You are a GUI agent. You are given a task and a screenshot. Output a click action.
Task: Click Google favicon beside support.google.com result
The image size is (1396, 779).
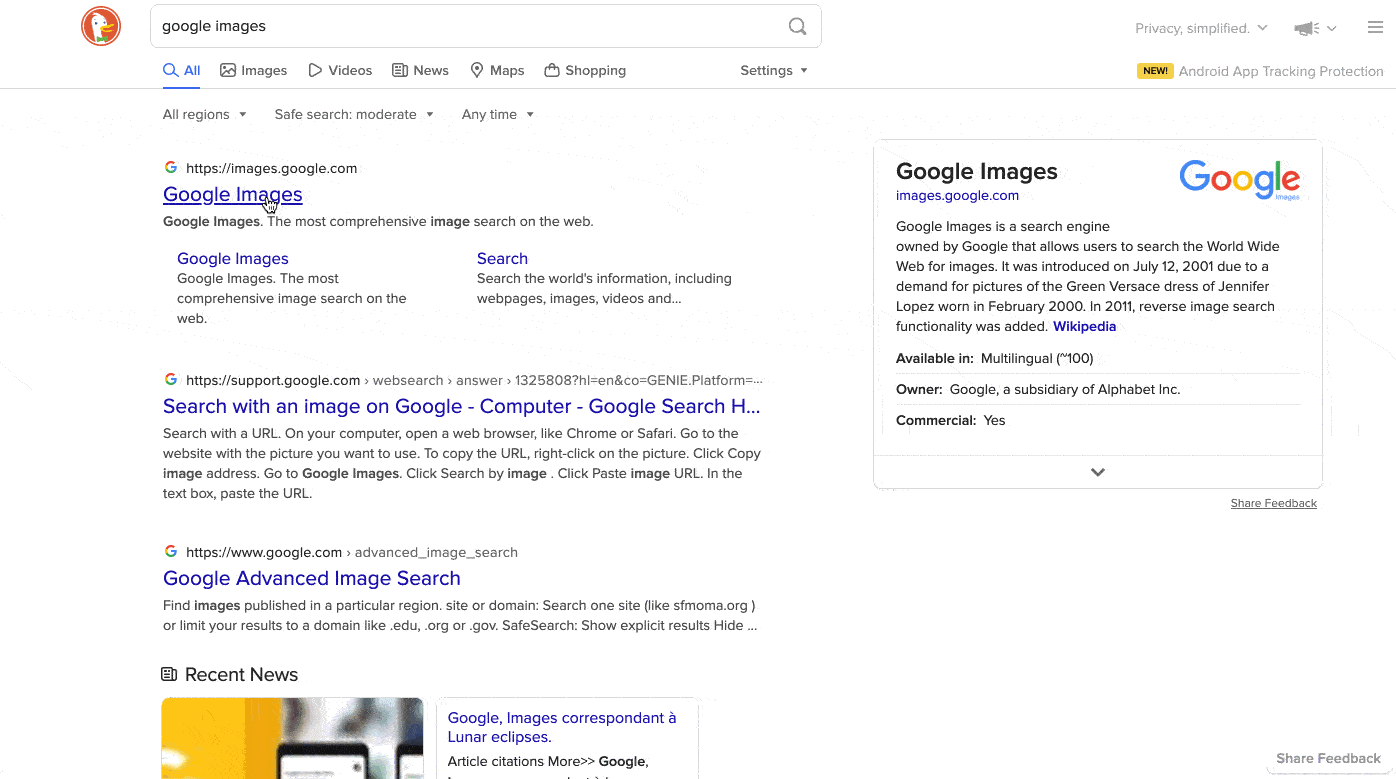click(171, 380)
